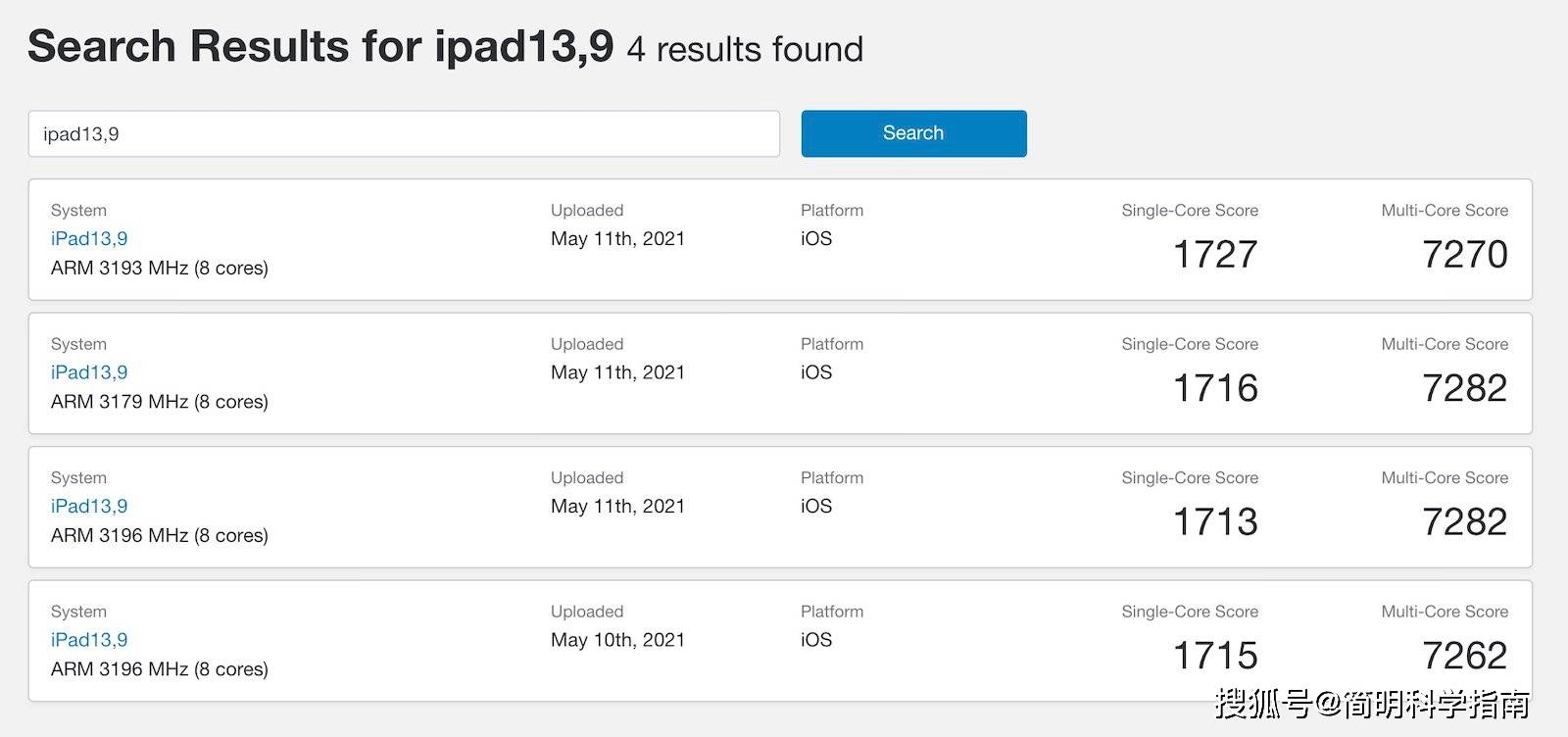Select the single-core score 1727
The width and height of the screenshot is (1568, 737).
coord(1215,255)
